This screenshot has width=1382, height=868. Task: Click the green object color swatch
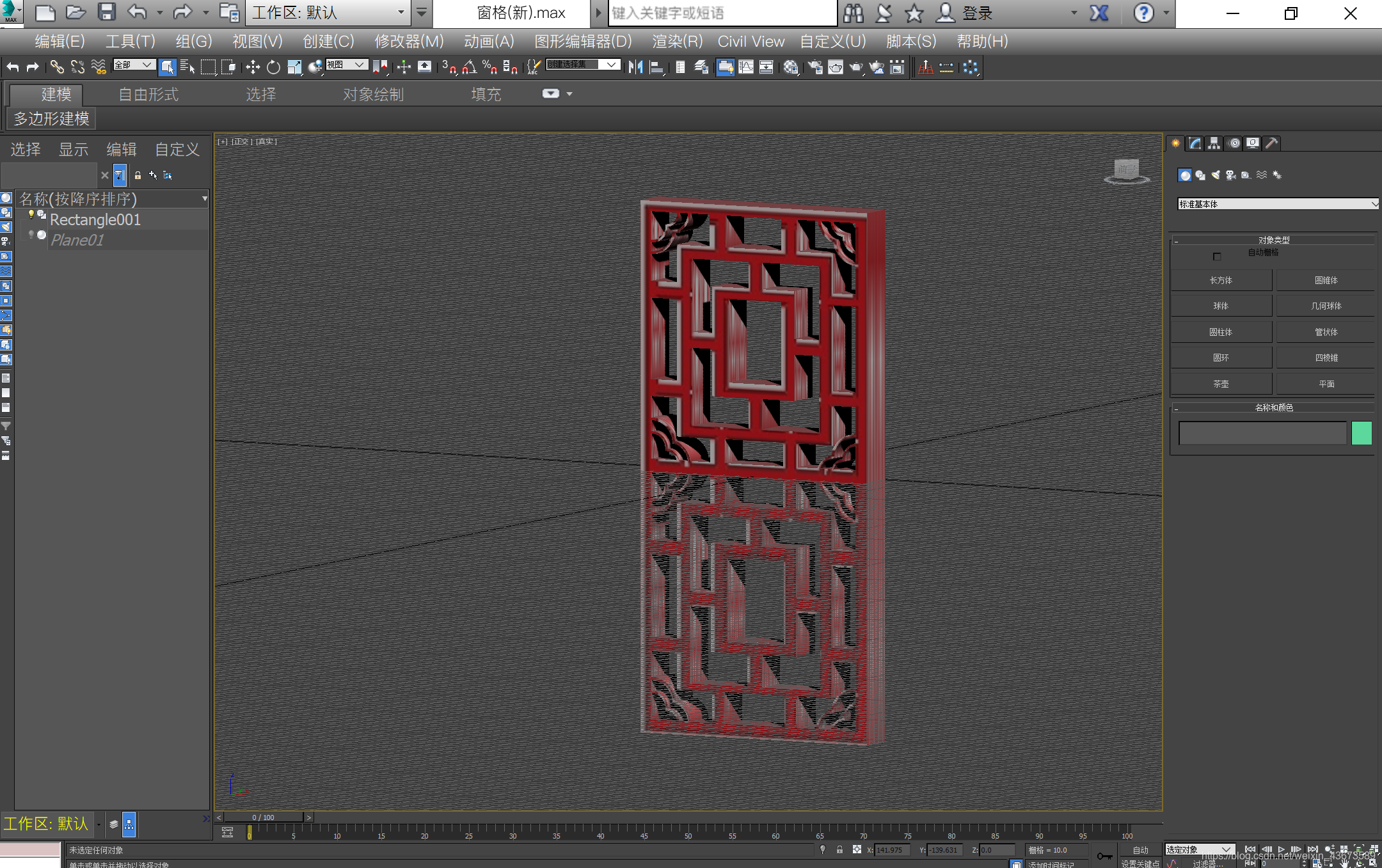pos(1362,433)
